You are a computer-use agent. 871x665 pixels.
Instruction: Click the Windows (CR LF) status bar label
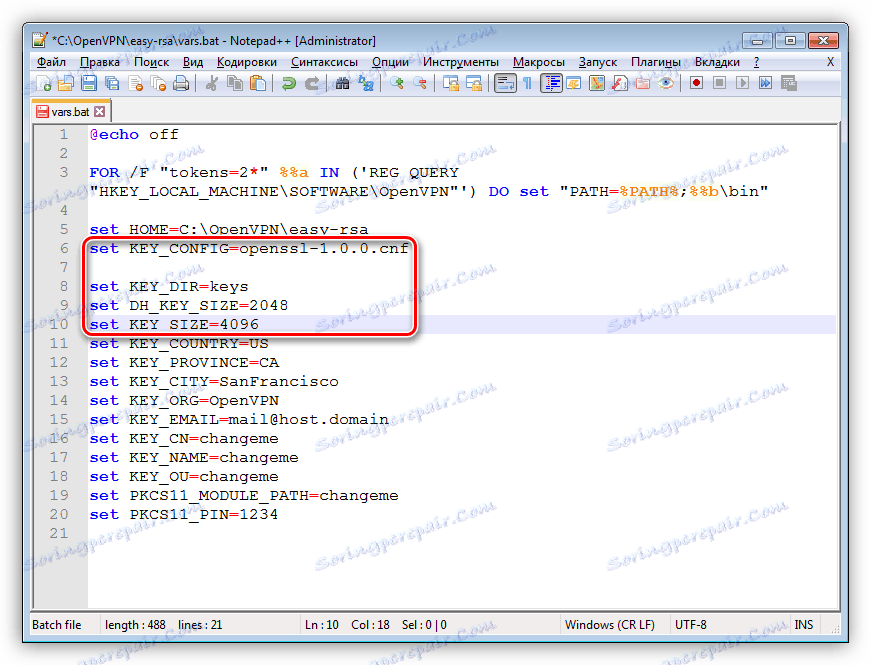point(610,624)
